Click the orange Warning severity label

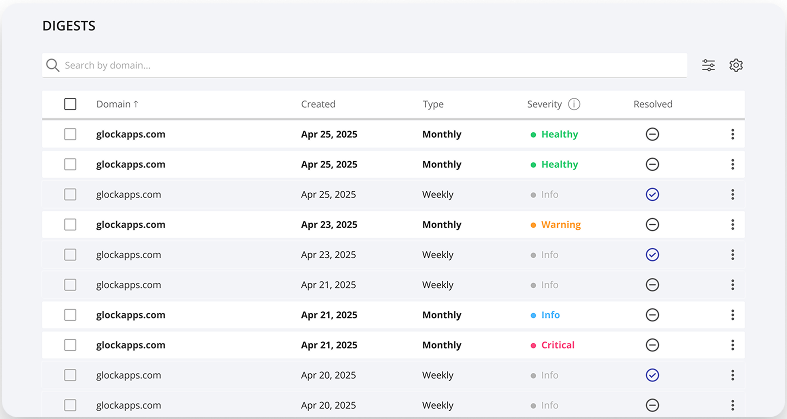(x=560, y=225)
